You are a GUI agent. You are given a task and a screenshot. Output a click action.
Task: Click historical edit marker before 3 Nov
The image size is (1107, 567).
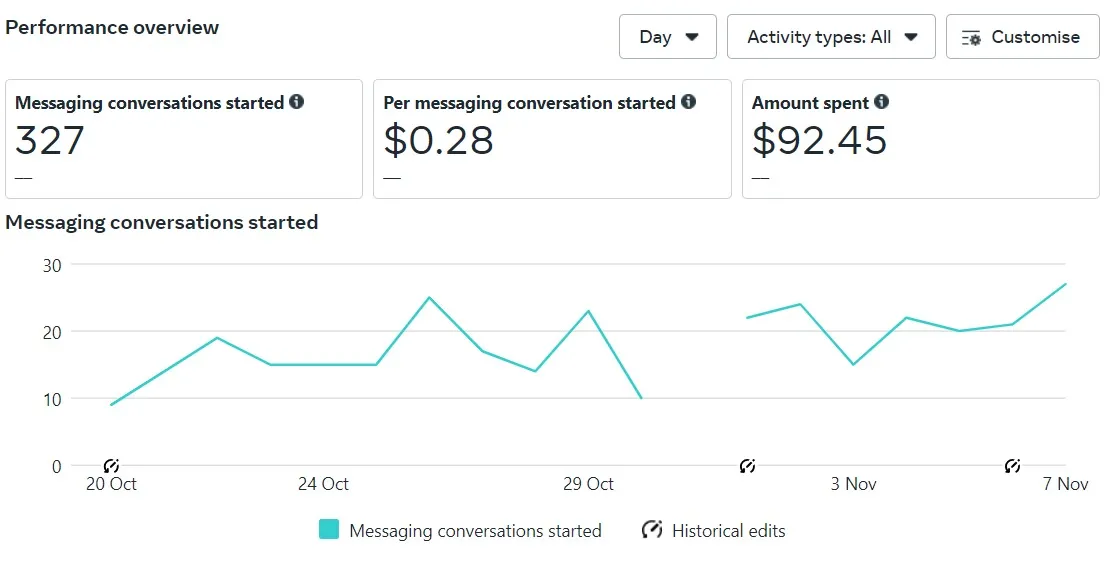tap(747, 466)
